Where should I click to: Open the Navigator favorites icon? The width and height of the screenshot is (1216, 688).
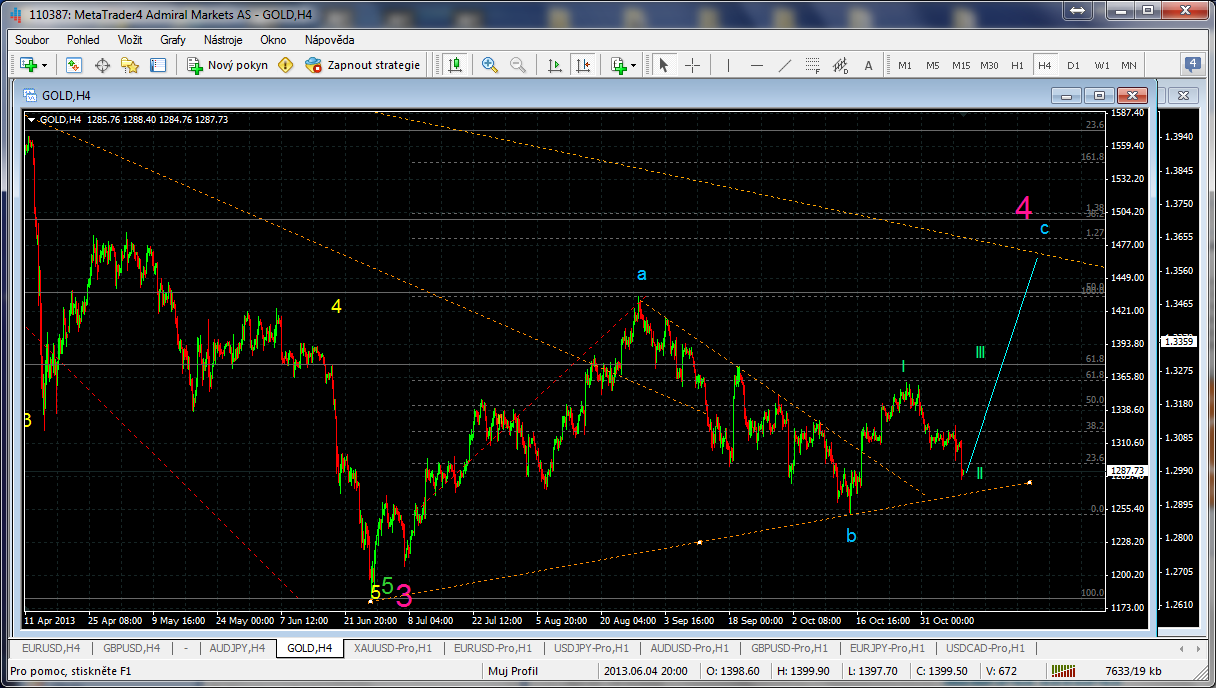(129, 65)
